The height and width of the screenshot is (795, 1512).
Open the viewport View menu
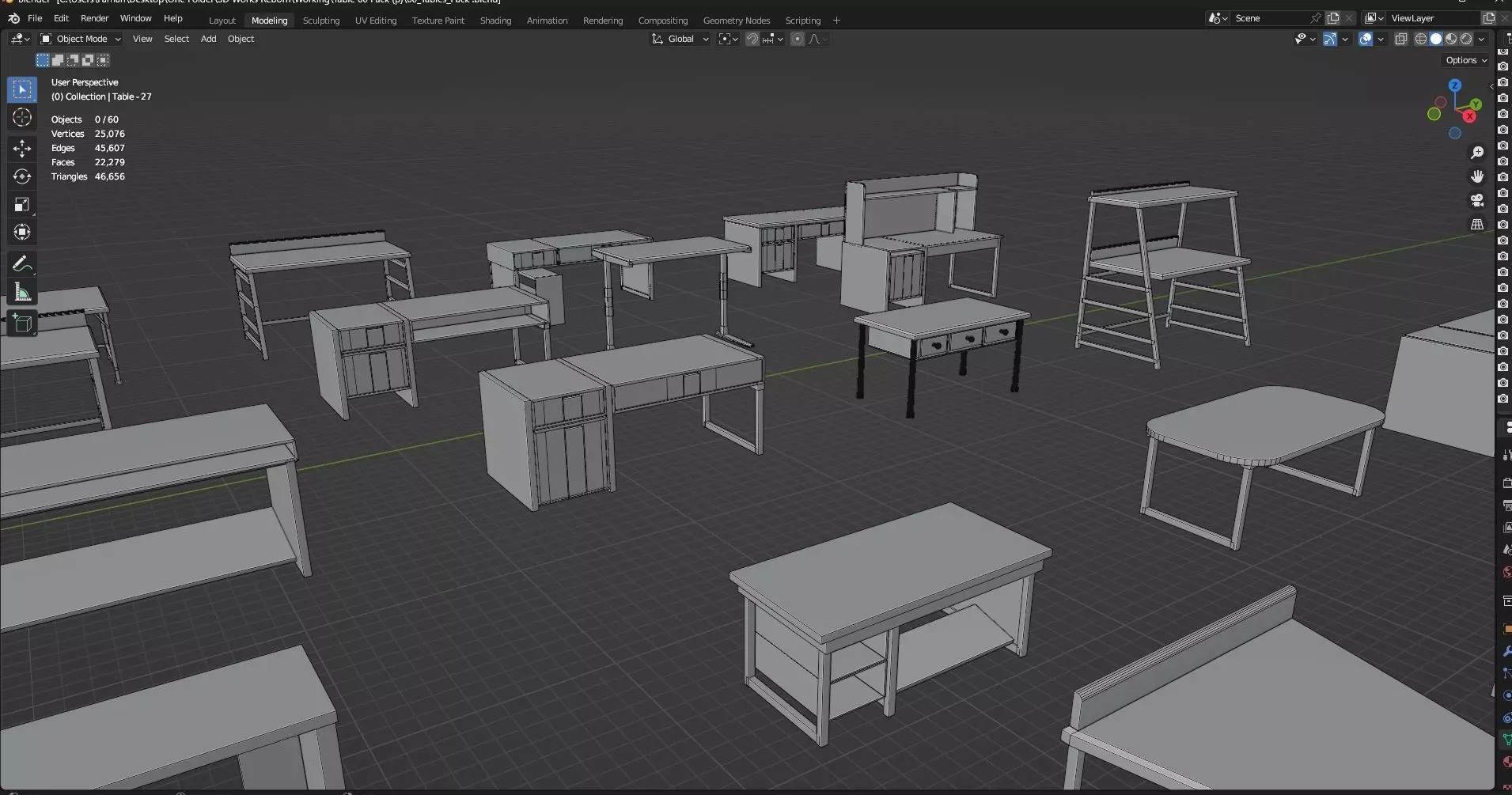pyautogui.click(x=142, y=39)
